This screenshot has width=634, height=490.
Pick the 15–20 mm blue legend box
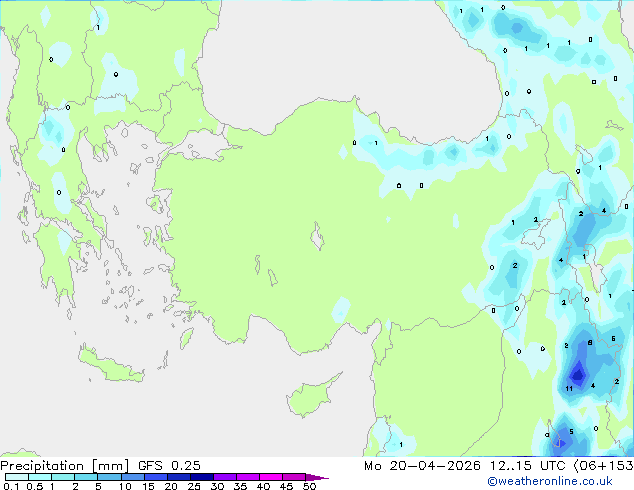tap(156, 477)
